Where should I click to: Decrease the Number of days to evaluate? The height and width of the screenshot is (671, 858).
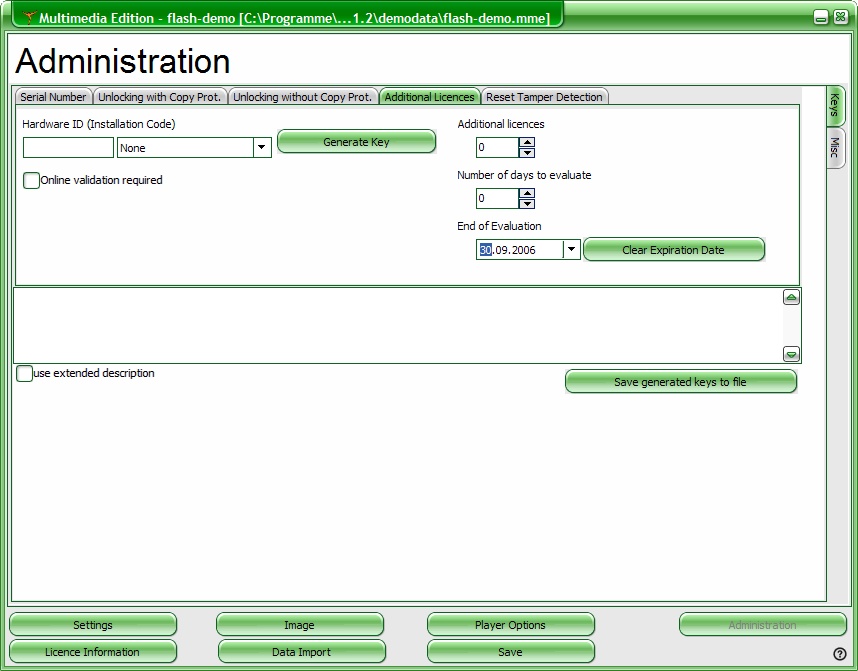coord(527,204)
